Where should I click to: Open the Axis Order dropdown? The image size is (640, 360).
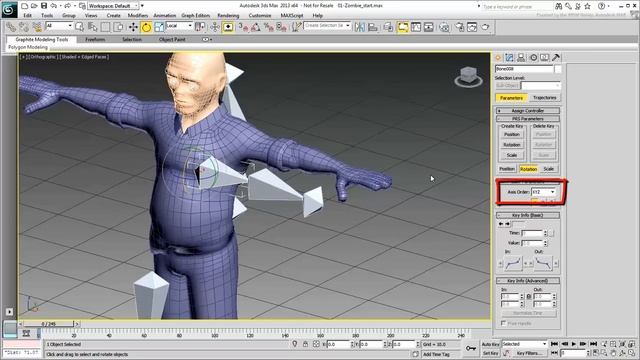tap(544, 192)
